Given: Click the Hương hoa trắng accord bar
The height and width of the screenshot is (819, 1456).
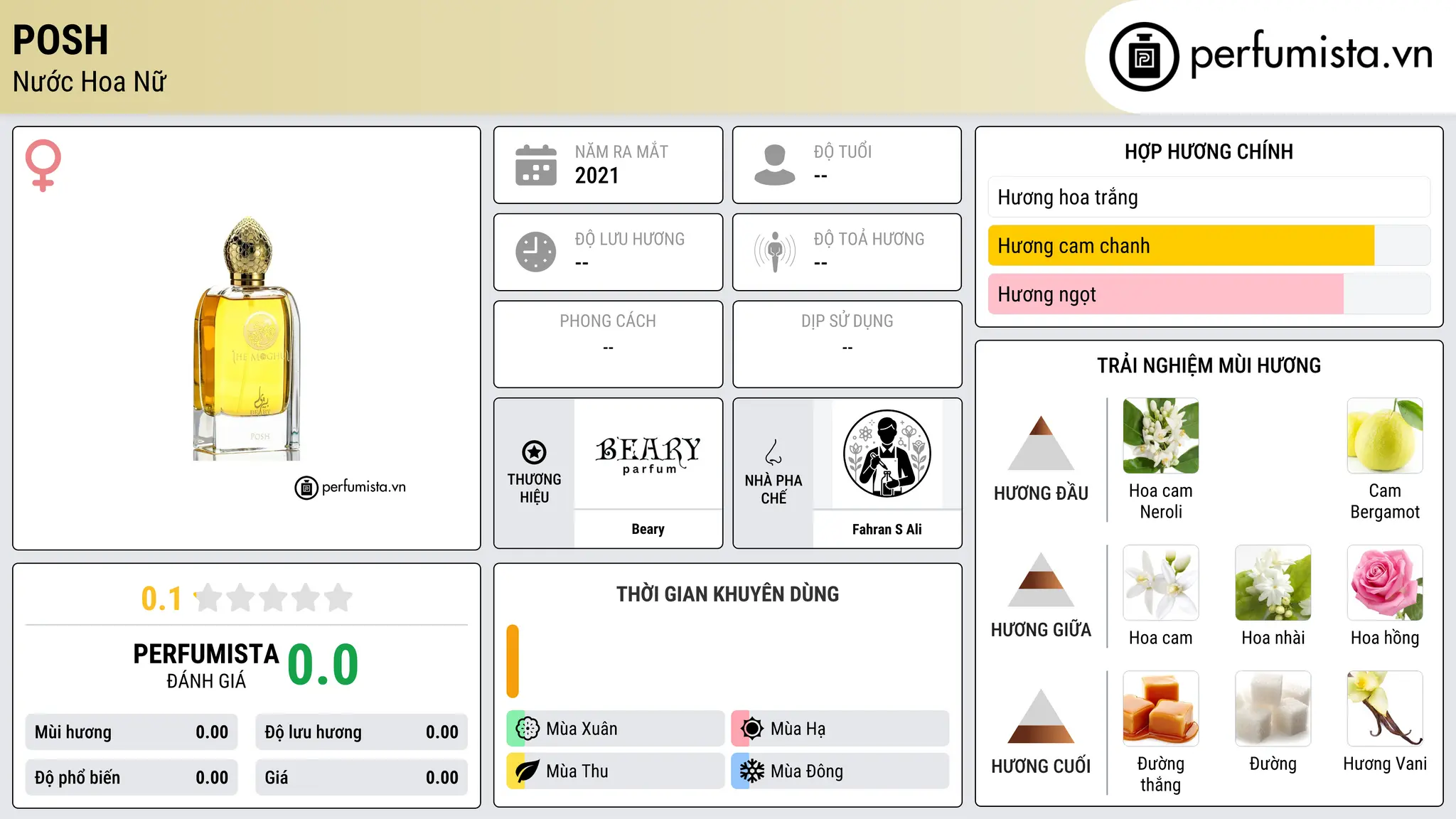Looking at the screenshot, I should [1209, 197].
